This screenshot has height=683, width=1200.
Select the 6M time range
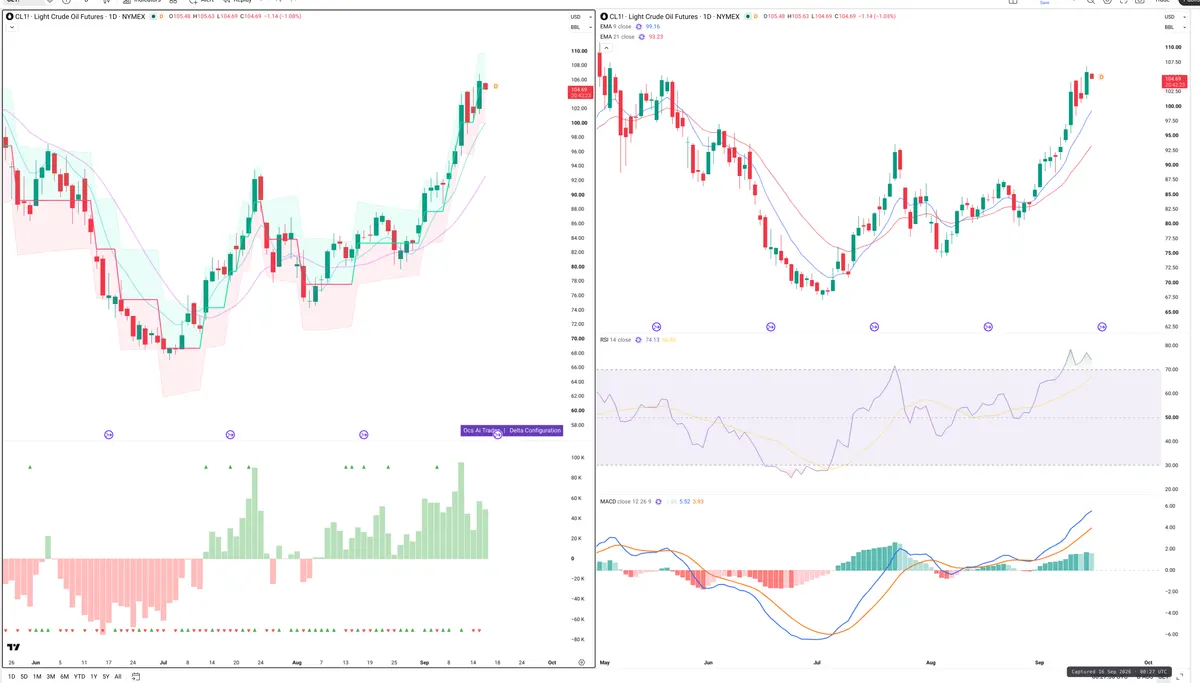[64, 676]
